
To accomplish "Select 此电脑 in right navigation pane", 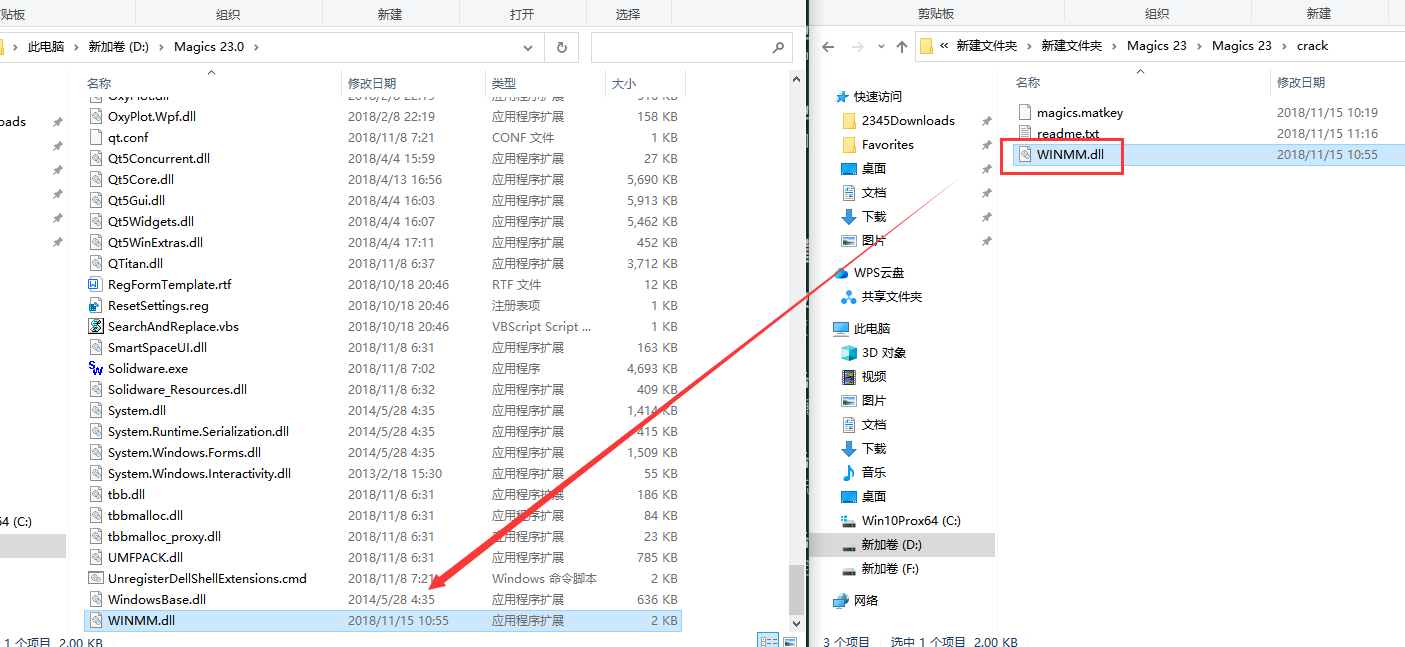I will pos(872,328).
